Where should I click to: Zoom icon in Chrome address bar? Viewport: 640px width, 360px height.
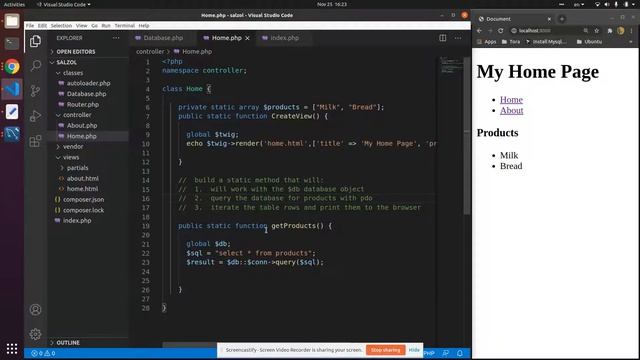tap(586, 31)
